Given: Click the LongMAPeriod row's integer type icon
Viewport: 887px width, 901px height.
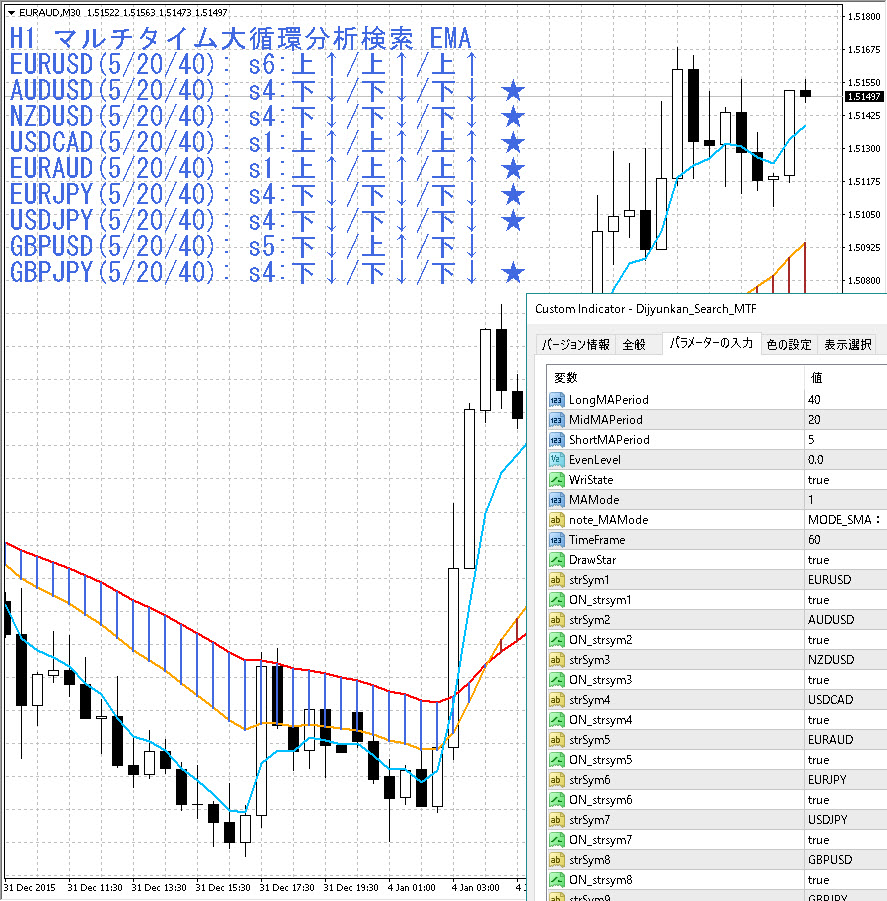Looking at the screenshot, I should (556, 400).
